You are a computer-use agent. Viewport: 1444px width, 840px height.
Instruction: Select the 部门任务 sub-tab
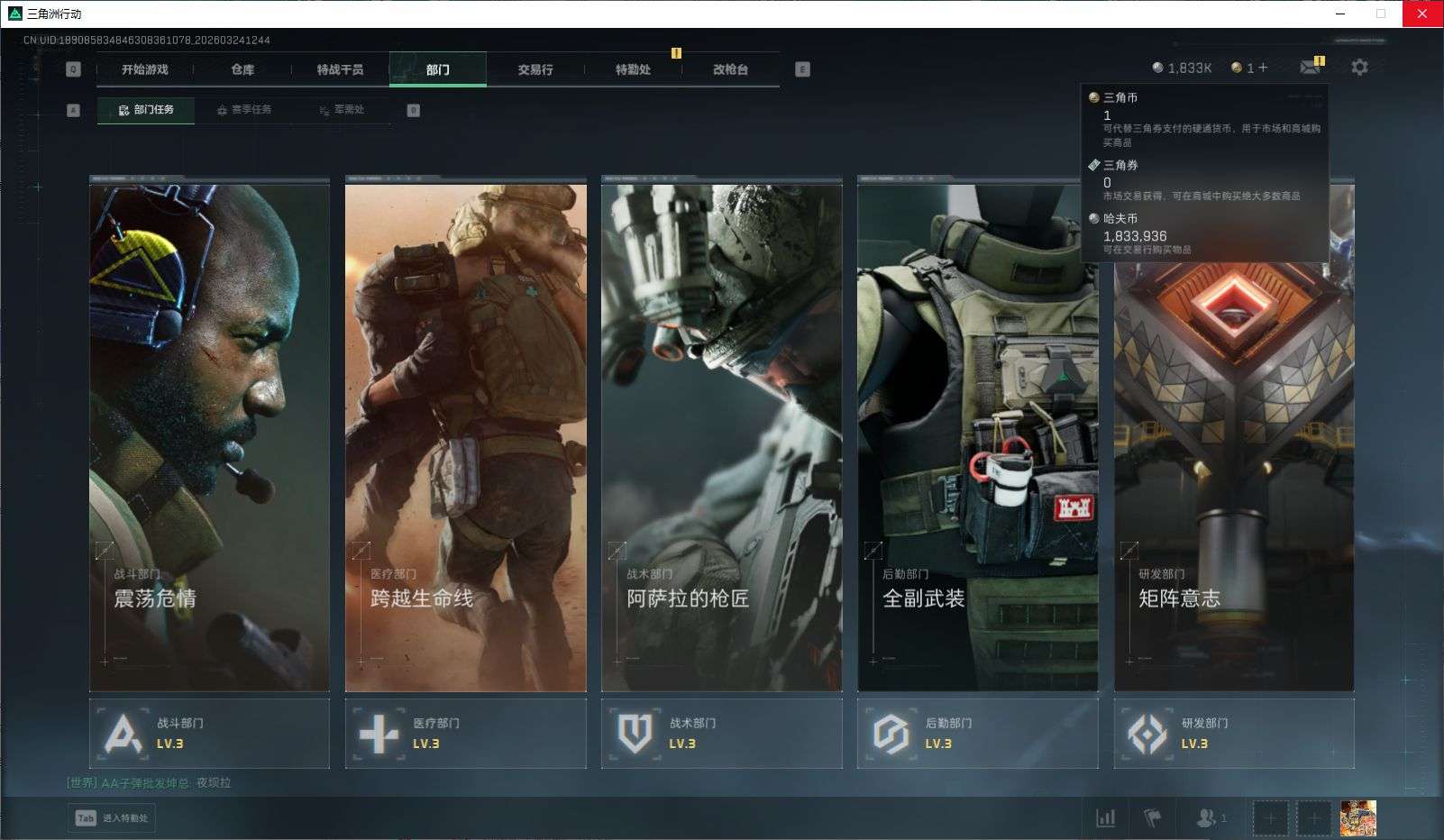146,110
